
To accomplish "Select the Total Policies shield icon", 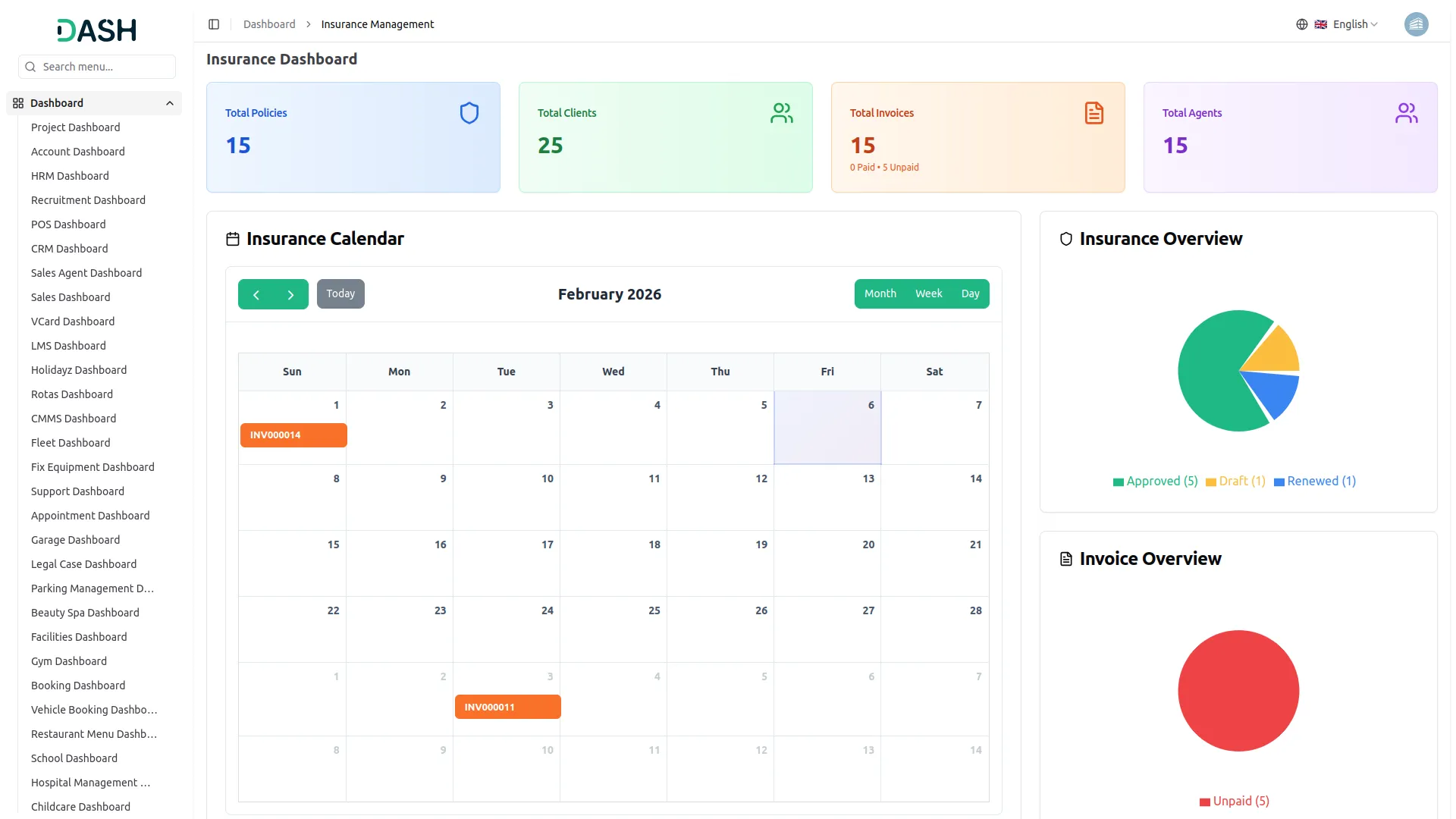I will click(x=469, y=112).
